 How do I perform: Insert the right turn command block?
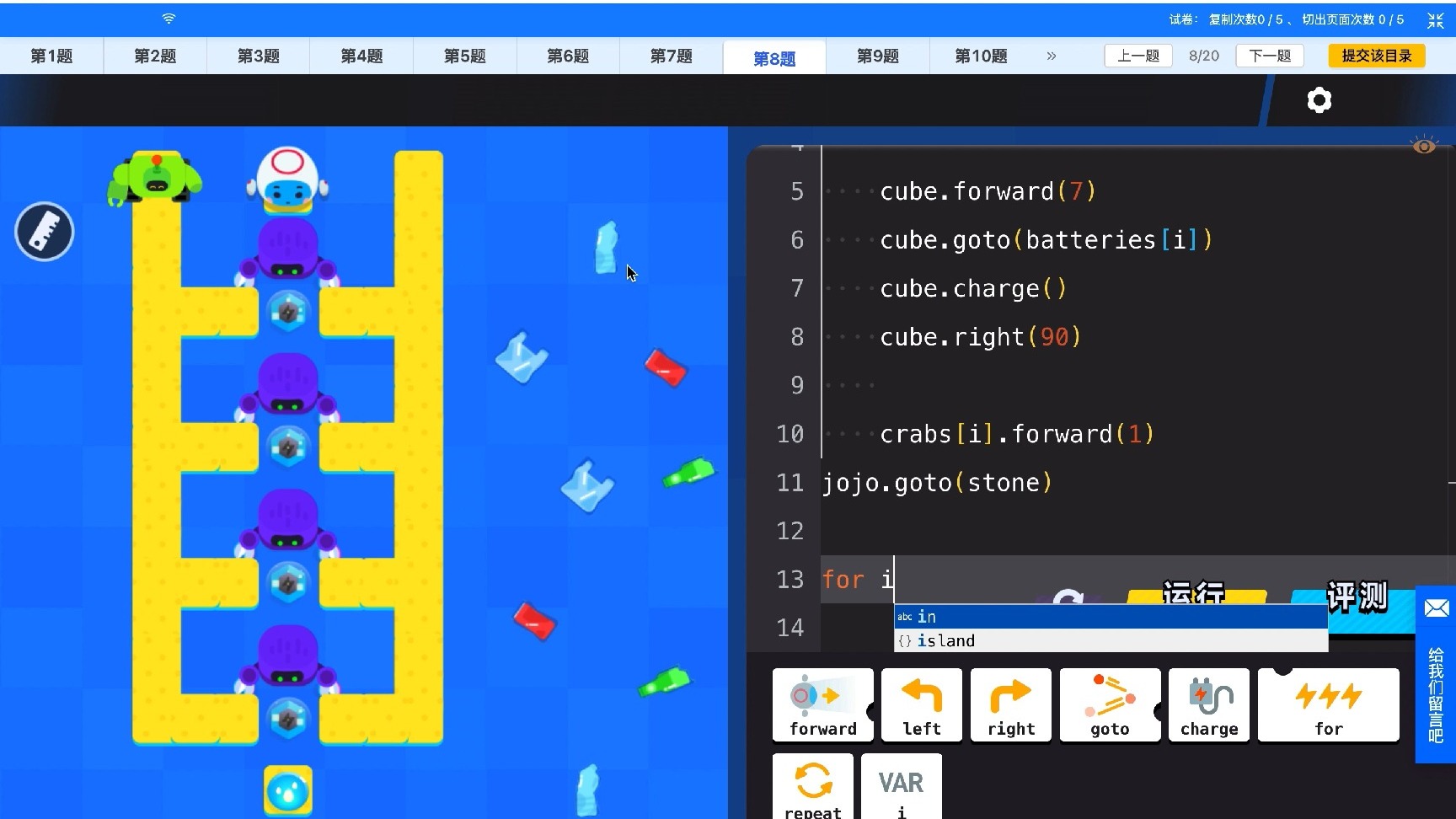point(1011,705)
